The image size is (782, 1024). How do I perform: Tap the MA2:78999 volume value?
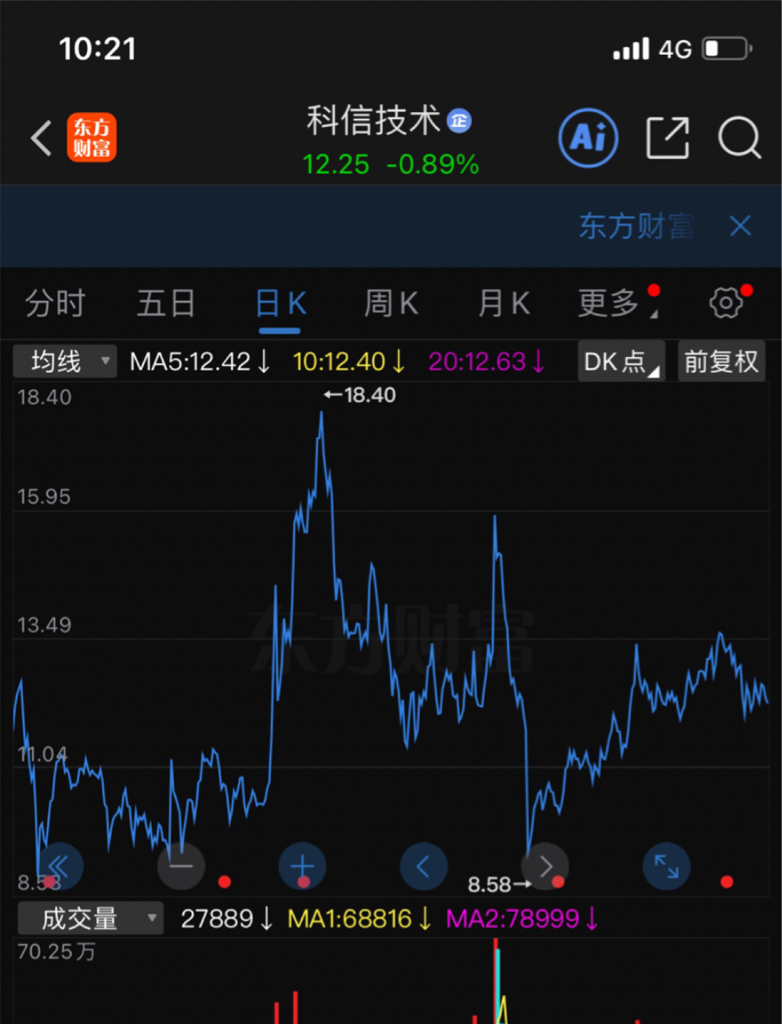point(522,919)
